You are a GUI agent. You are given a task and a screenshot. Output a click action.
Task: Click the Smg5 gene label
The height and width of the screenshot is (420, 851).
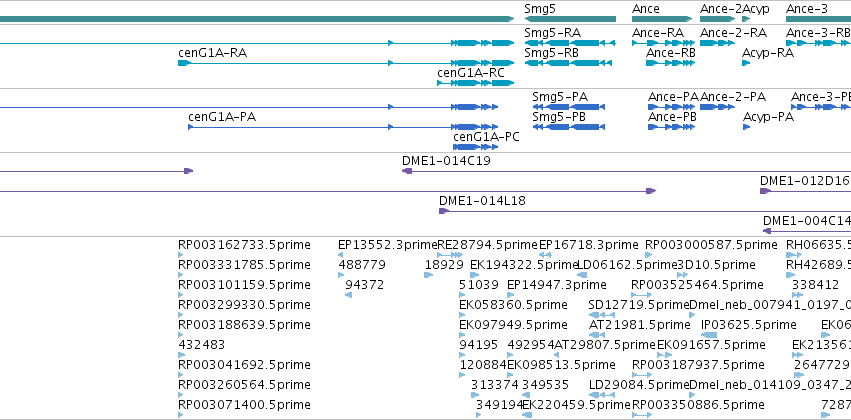pyautogui.click(x=540, y=9)
